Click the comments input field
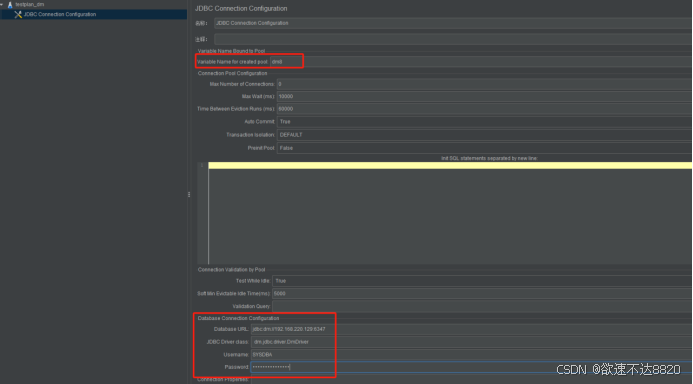This screenshot has height=384, width=693. (x=453, y=39)
